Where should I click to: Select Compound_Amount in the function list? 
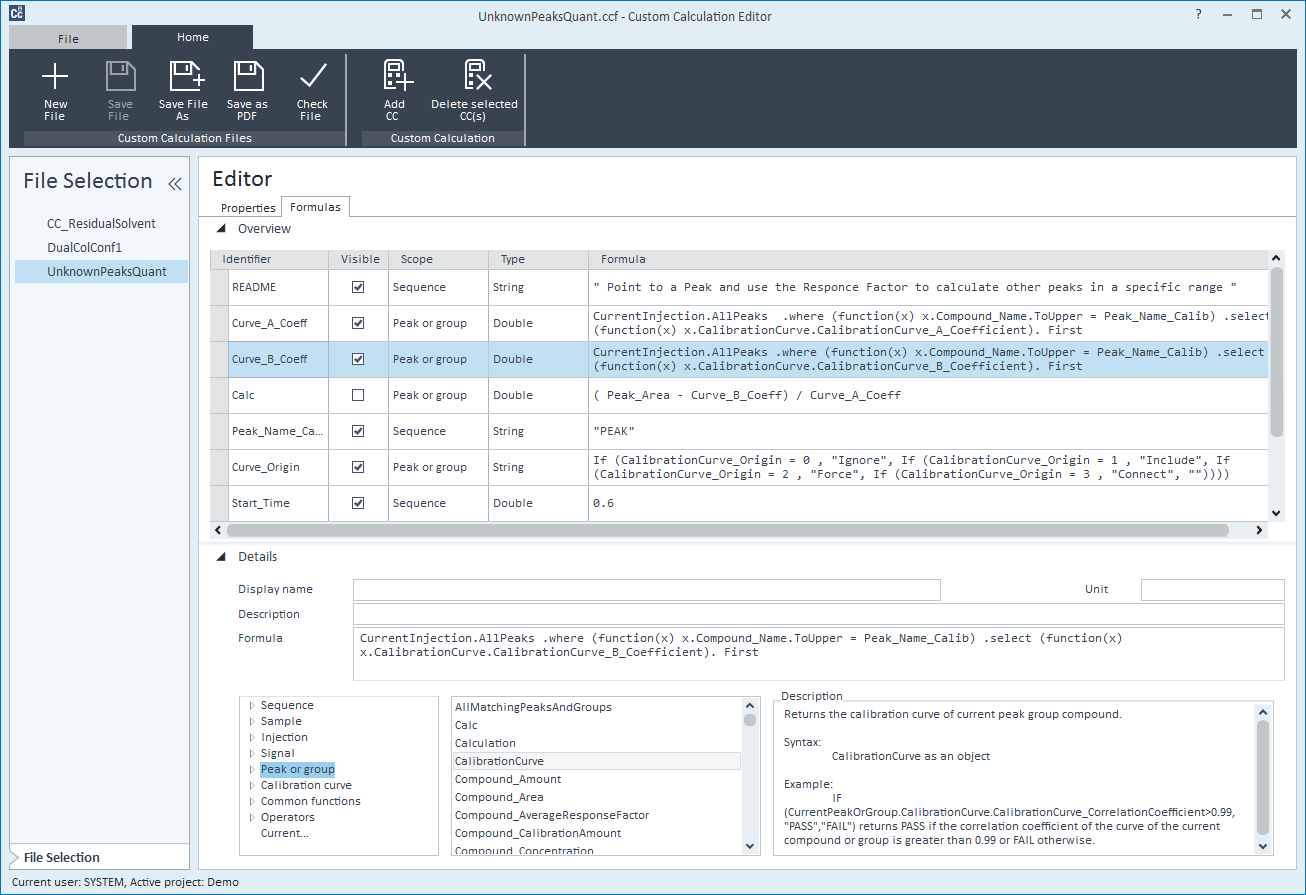pyautogui.click(x=508, y=779)
